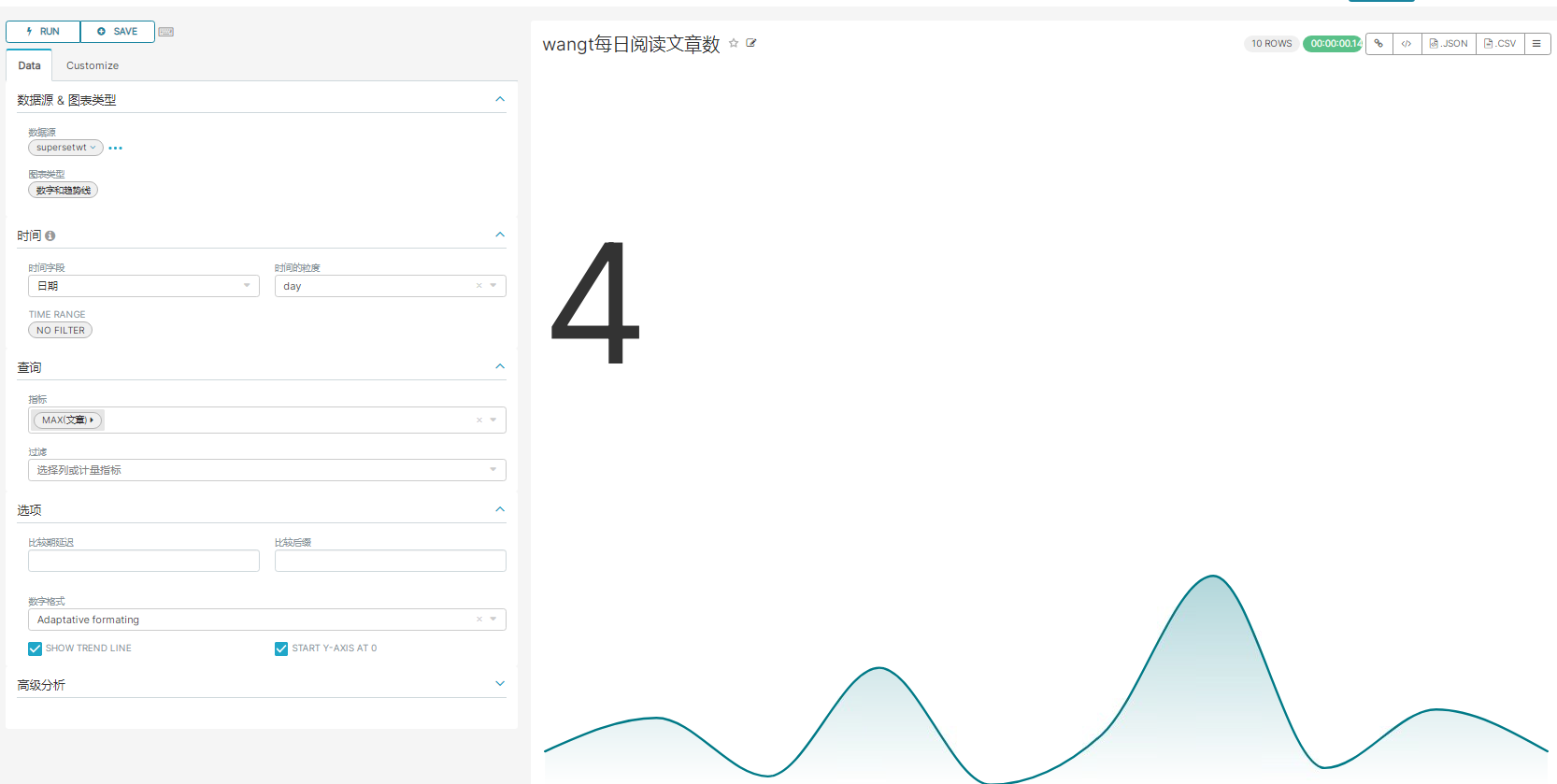
Task: Open the embed code icon
Action: [x=1407, y=44]
